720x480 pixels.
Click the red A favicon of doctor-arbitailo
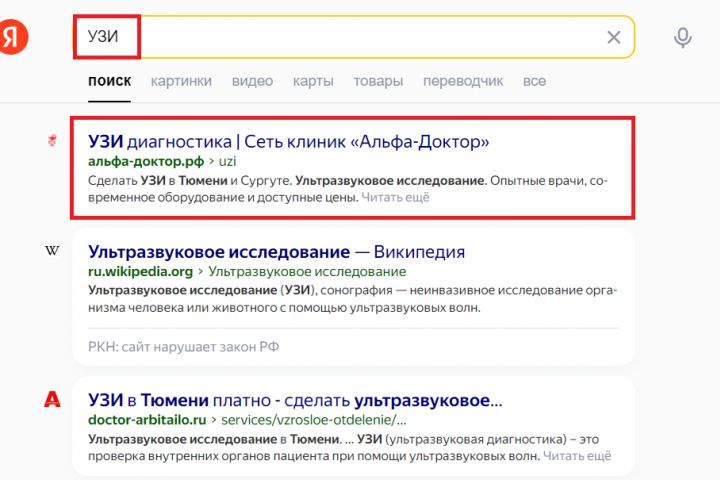[x=52, y=399]
